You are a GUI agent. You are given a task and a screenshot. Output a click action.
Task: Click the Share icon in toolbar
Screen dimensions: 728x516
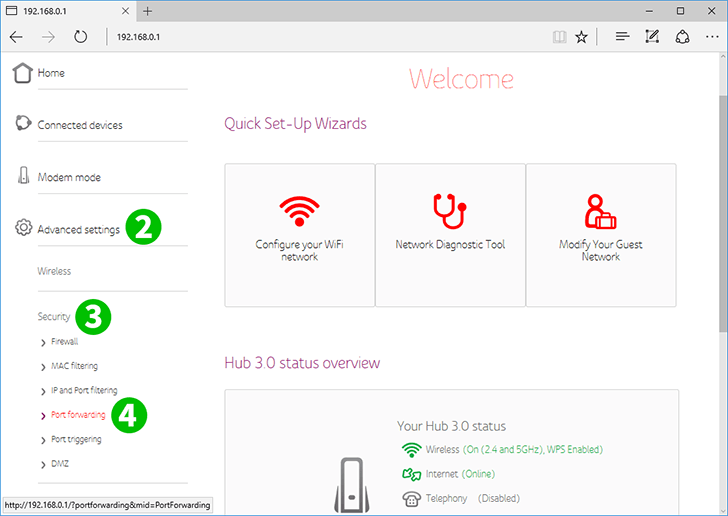[682, 37]
